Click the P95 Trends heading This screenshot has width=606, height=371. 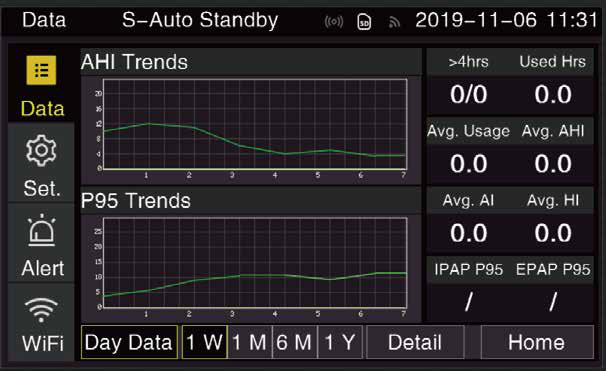(136, 201)
